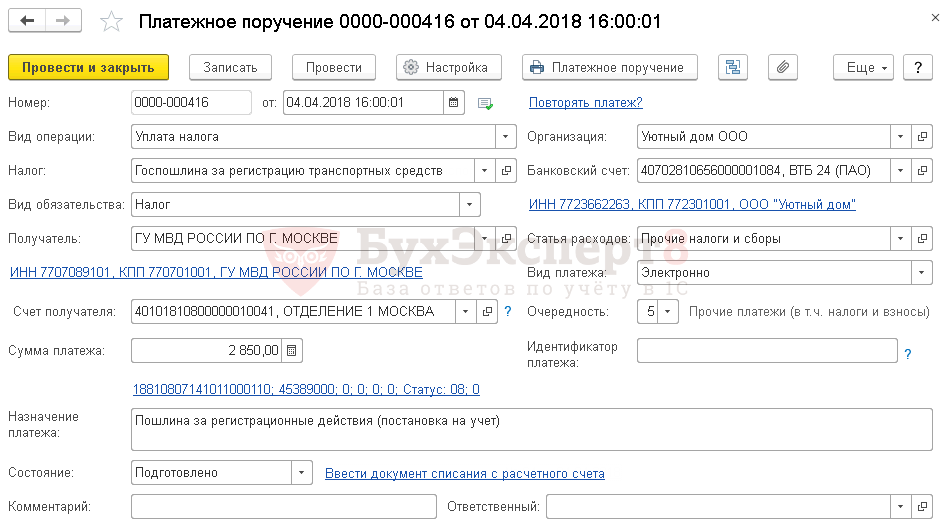The image size is (948, 523).
Task: Print via Платежное поручение button
Action: pyautogui.click(x=609, y=67)
